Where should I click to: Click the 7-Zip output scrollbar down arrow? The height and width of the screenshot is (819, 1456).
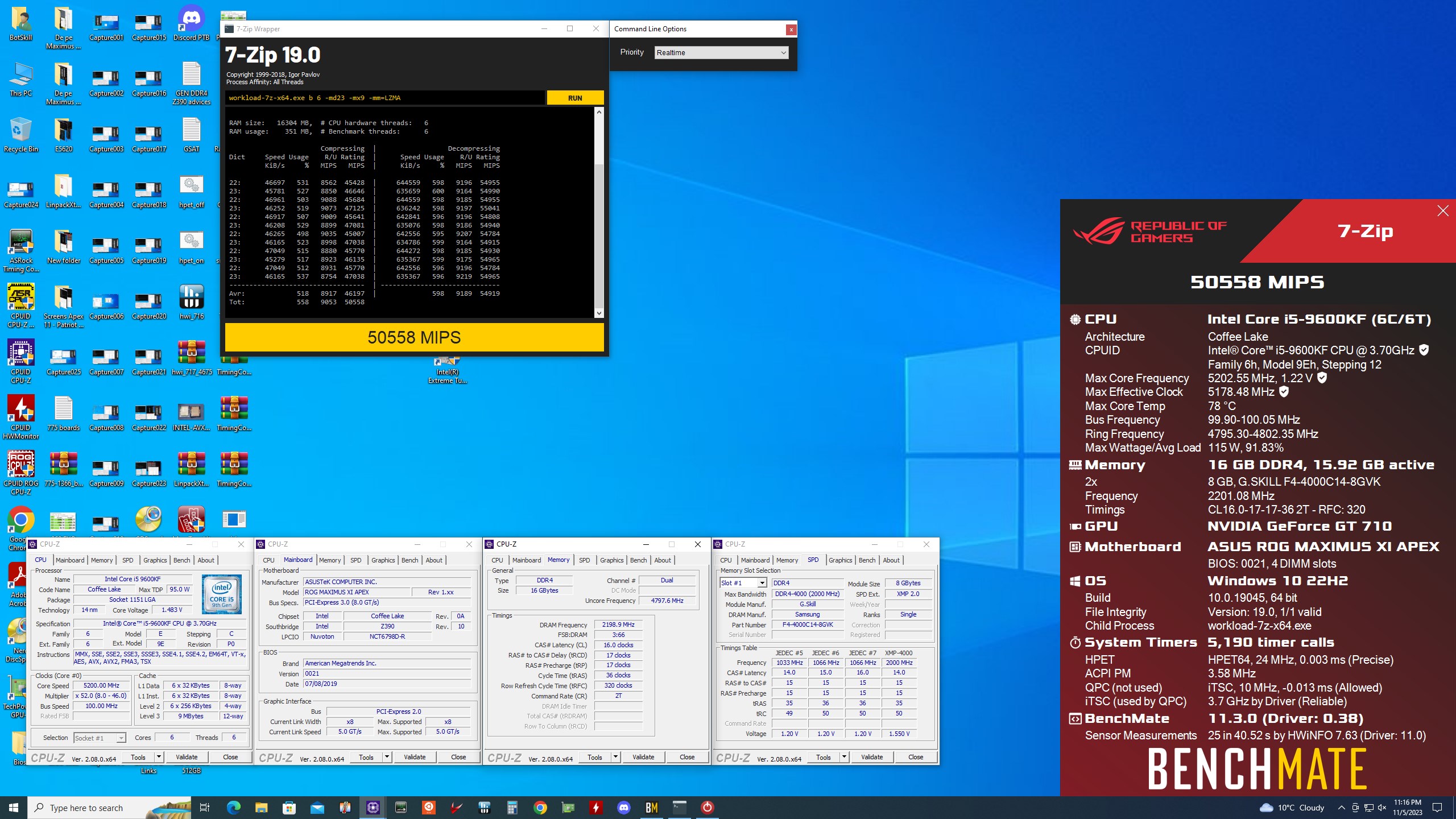[599, 313]
